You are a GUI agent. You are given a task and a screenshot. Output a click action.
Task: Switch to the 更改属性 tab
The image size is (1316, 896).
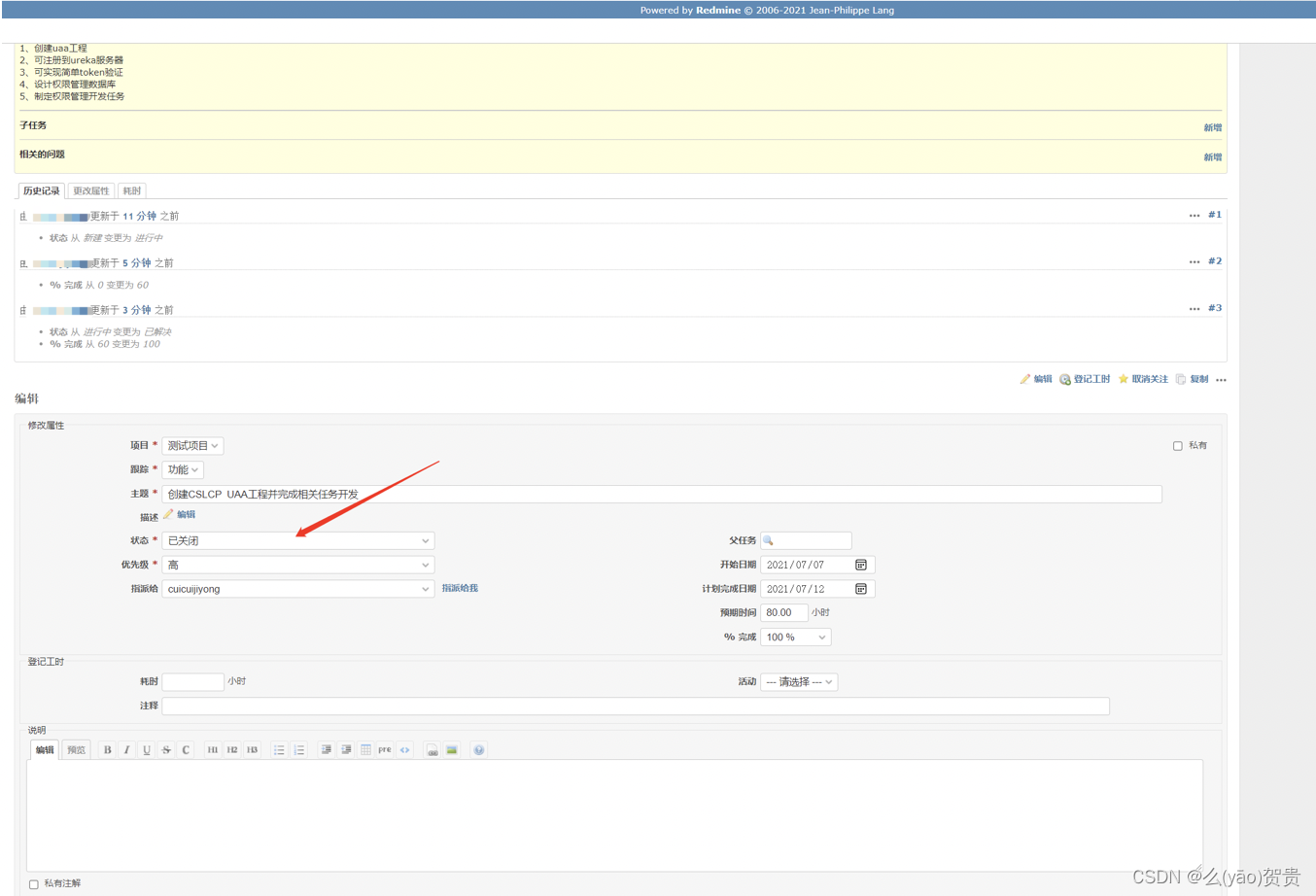(x=91, y=191)
